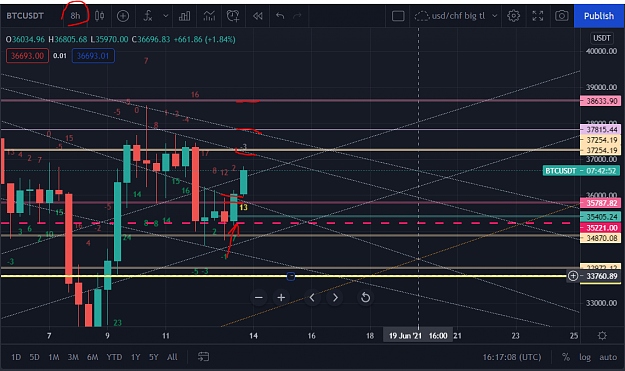Click the BTCUSDT countdown price label

pos(581,171)
